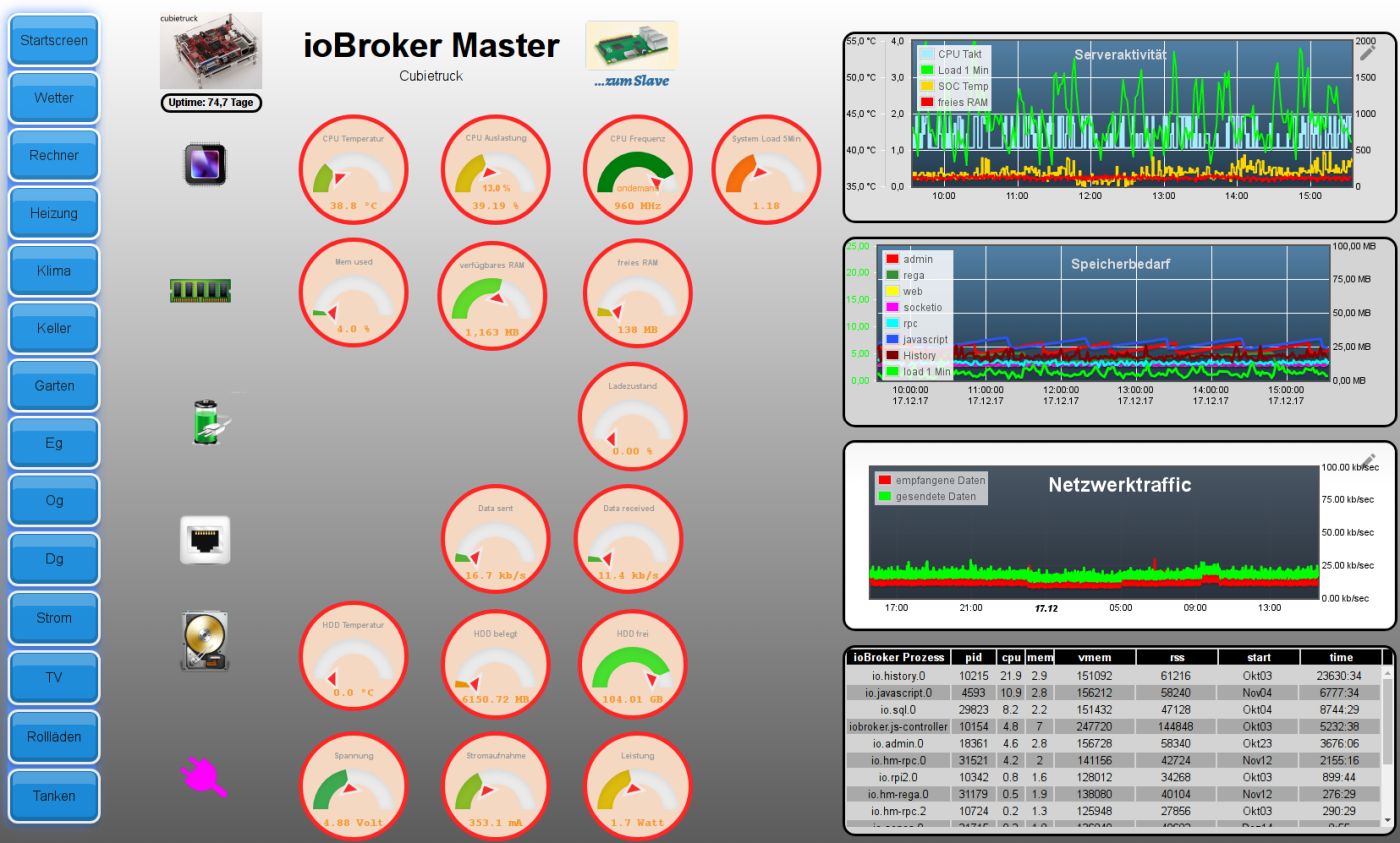This screenshot has height=843, width=1400.
Task: Click the magenta power plug icon
Action: tap(203, 777)
